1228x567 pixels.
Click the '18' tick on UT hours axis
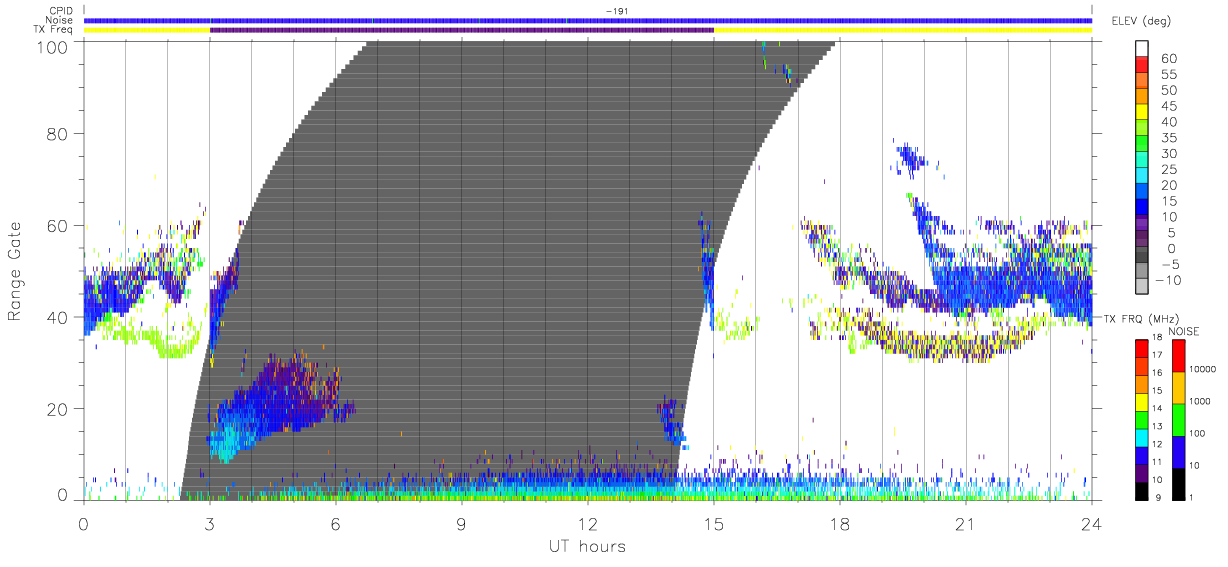tap(840, 522)
